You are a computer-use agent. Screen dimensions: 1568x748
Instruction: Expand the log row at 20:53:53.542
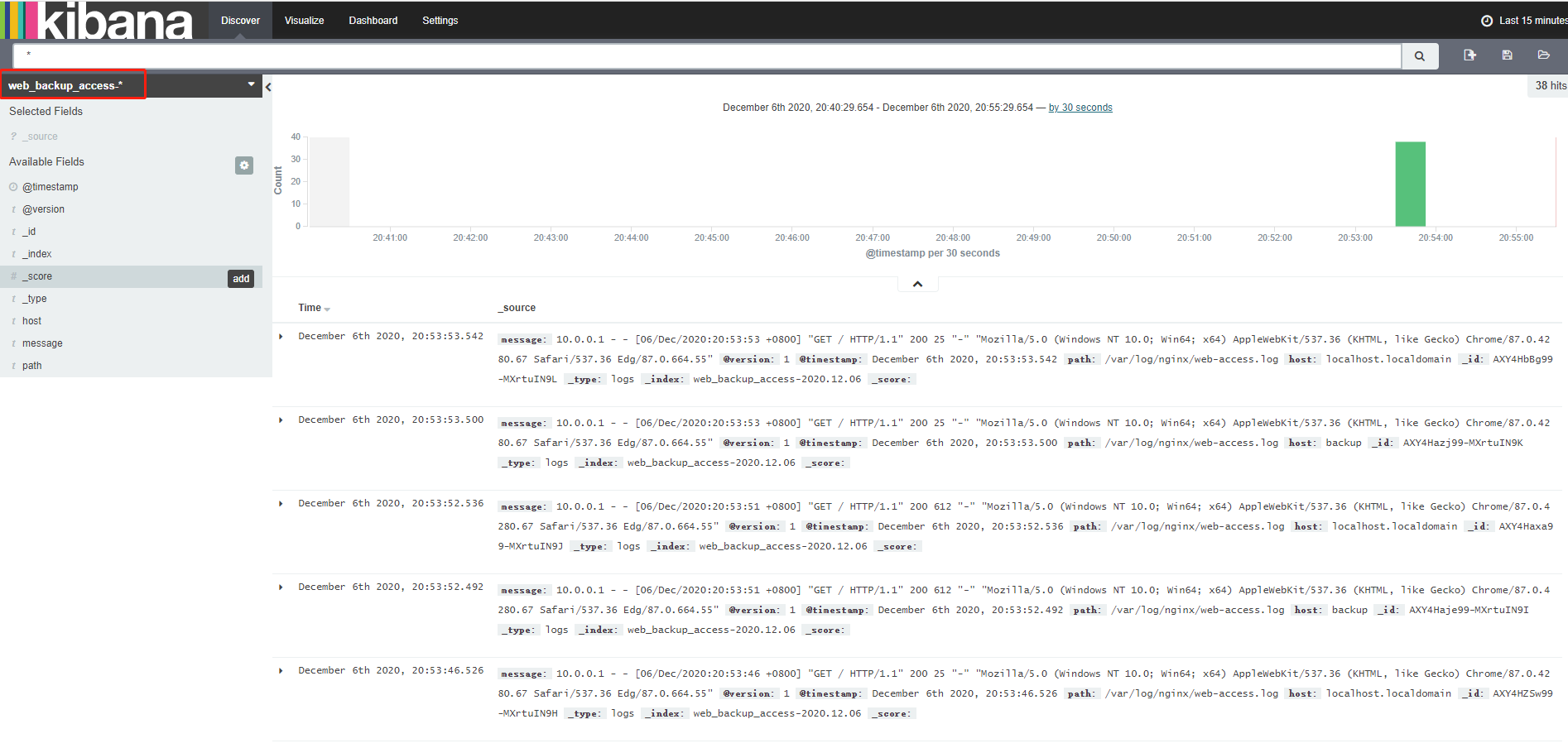[281, 337]
